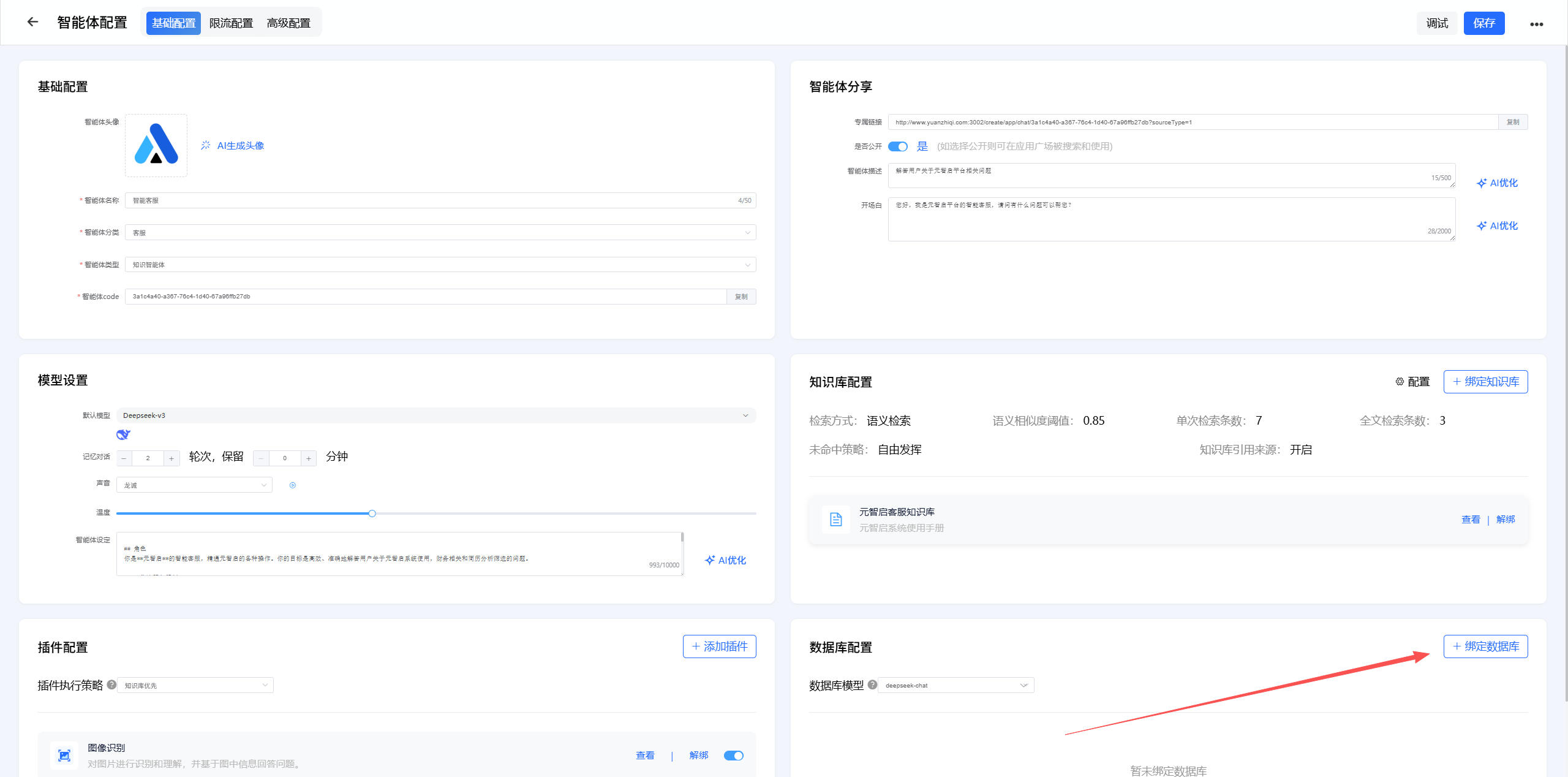Toggle the 图像识别 plugin switch
1568x777 pixels.
[733, 756]
